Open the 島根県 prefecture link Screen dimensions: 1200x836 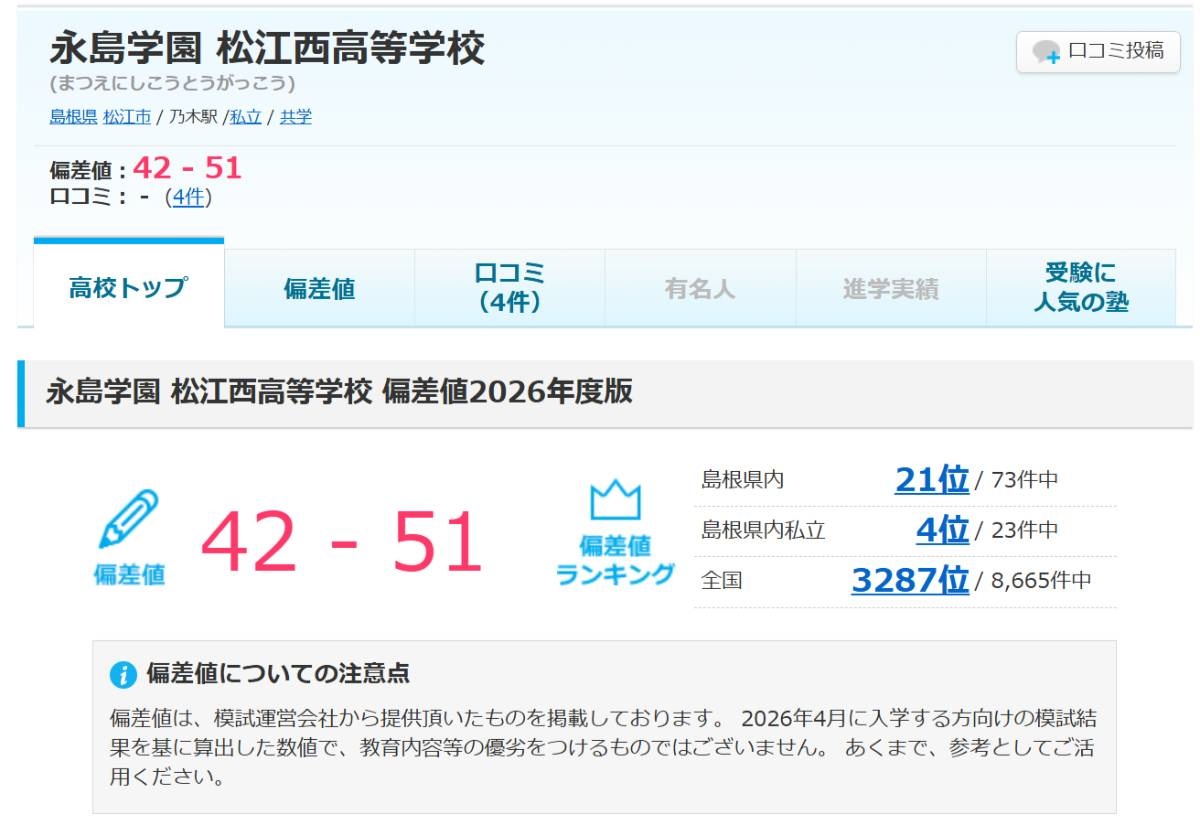tap(73, 117)
